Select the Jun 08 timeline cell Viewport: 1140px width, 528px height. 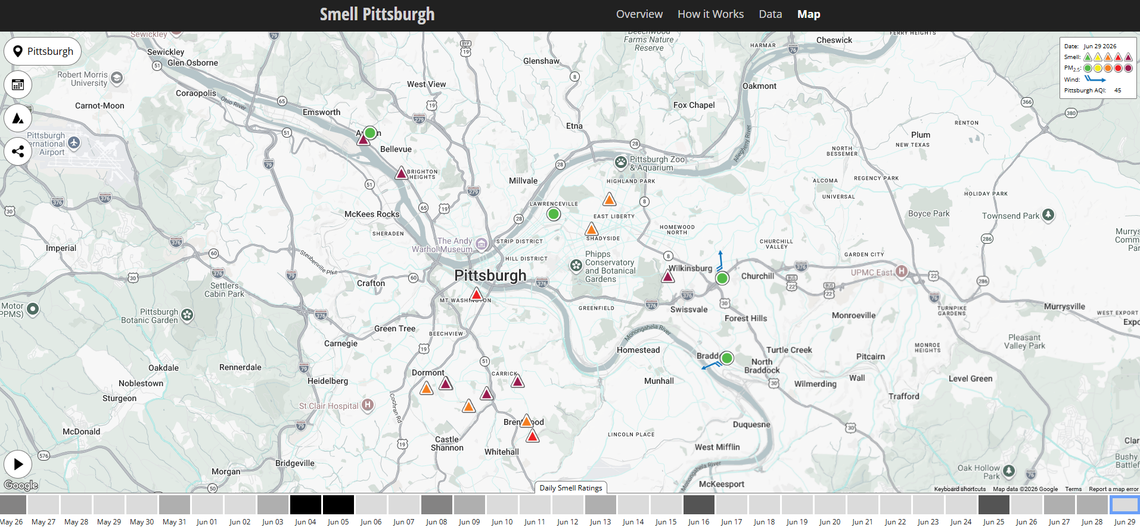click(436, 505)
